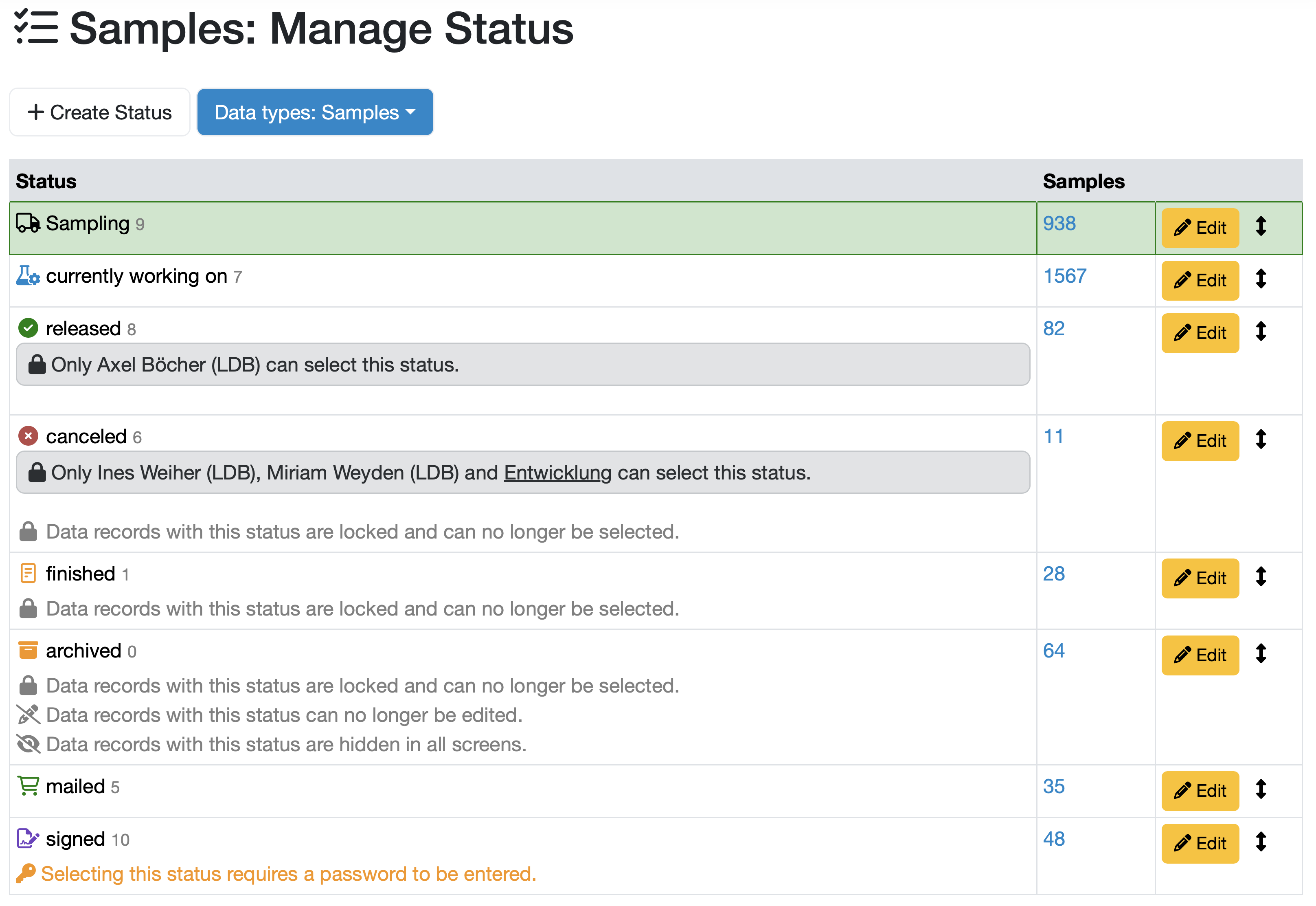This screenshot has width=1316, height=906.
Task: Edit the canceled status
Action: point(1200,440)
